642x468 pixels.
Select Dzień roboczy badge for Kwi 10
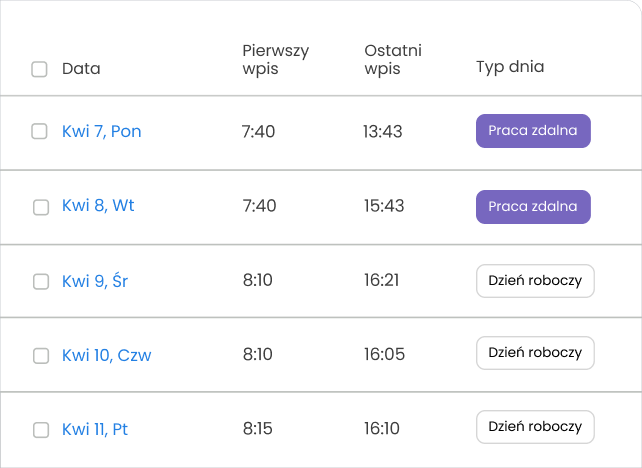click(535, 353)
